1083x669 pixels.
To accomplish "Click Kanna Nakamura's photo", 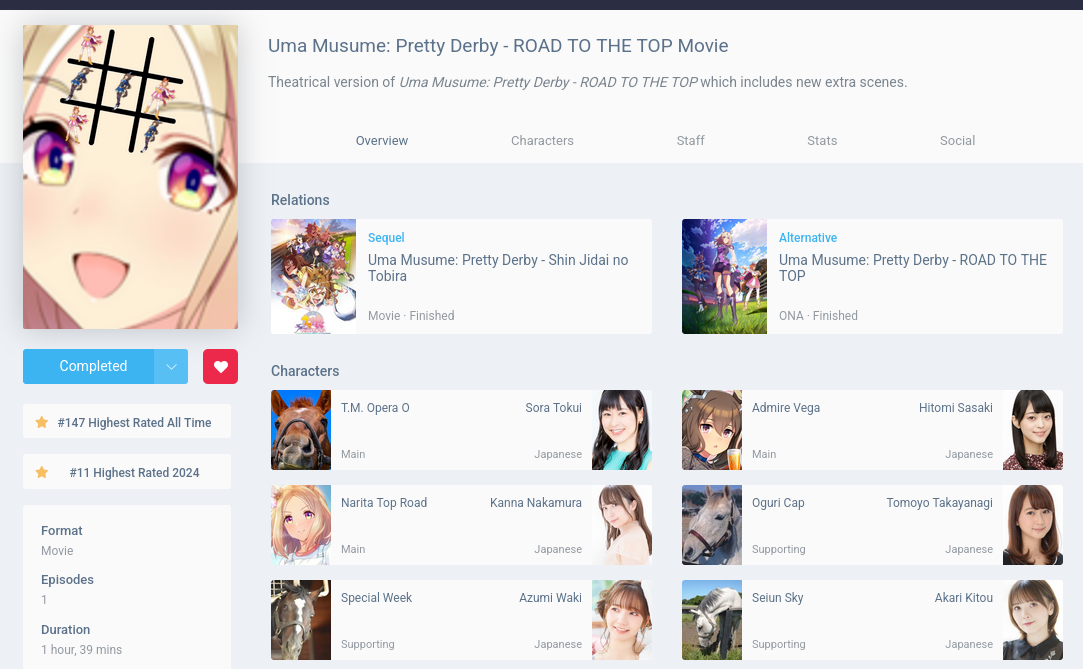I will [622, 525].
